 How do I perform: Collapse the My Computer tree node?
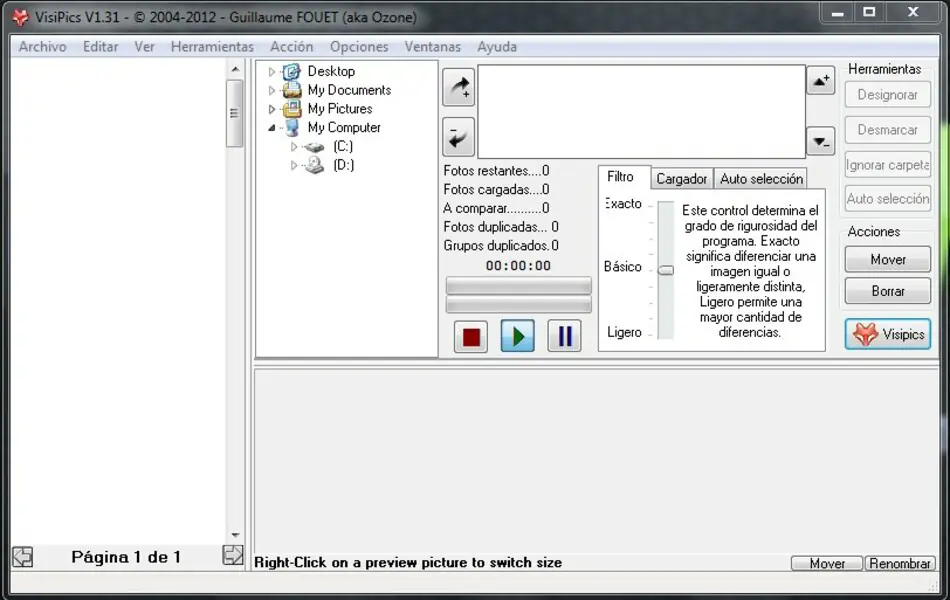point(272,128)
